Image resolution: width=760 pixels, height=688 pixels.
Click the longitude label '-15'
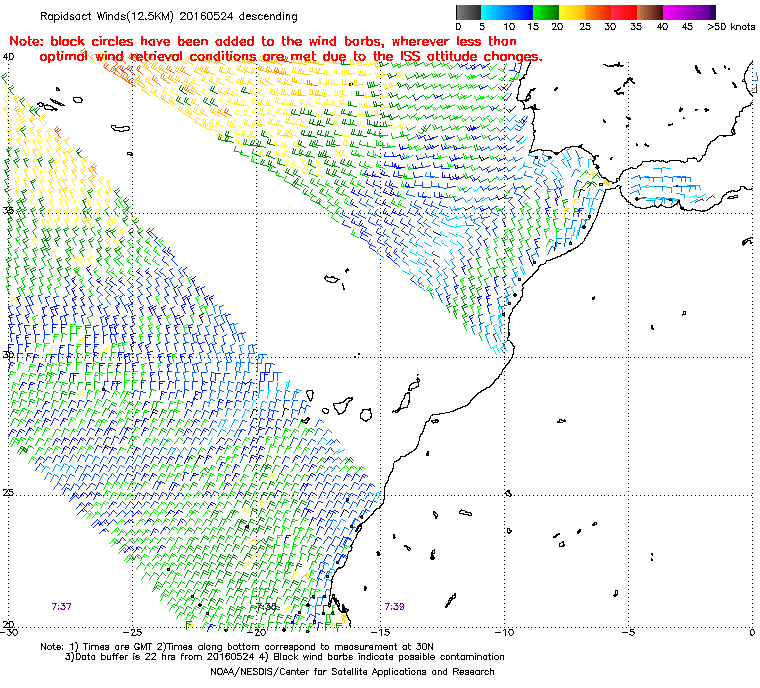(381, 632)
